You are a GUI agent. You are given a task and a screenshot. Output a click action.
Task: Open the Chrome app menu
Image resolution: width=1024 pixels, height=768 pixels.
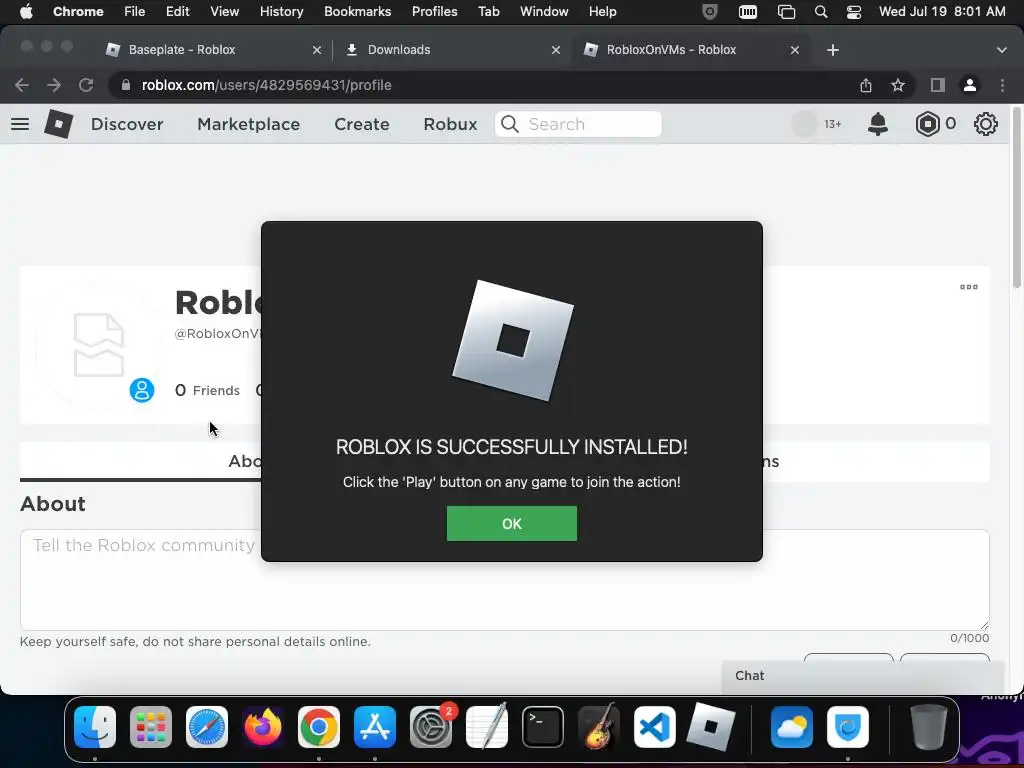(x=78, y=11)
